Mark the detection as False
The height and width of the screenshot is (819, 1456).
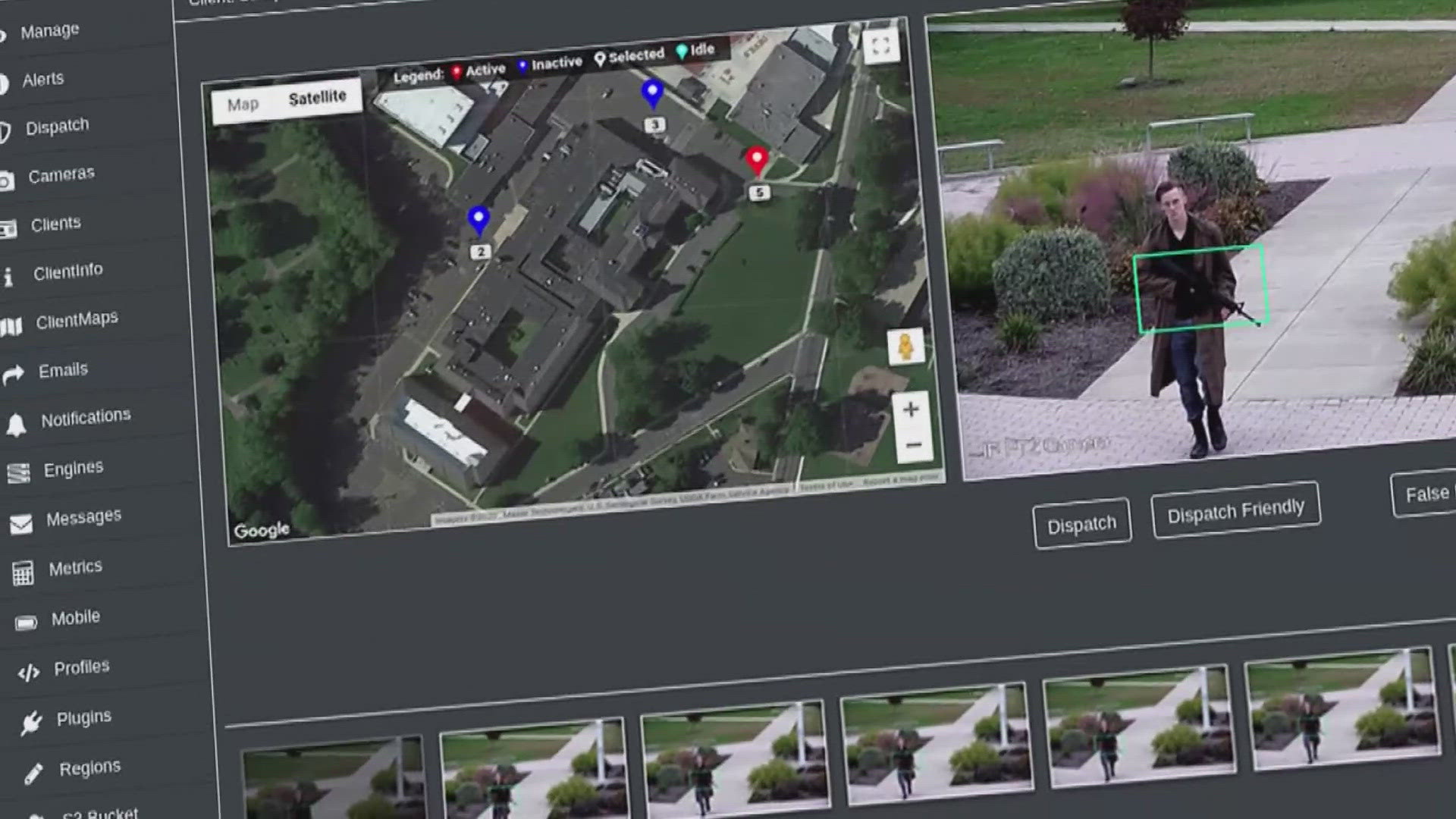1429,493
